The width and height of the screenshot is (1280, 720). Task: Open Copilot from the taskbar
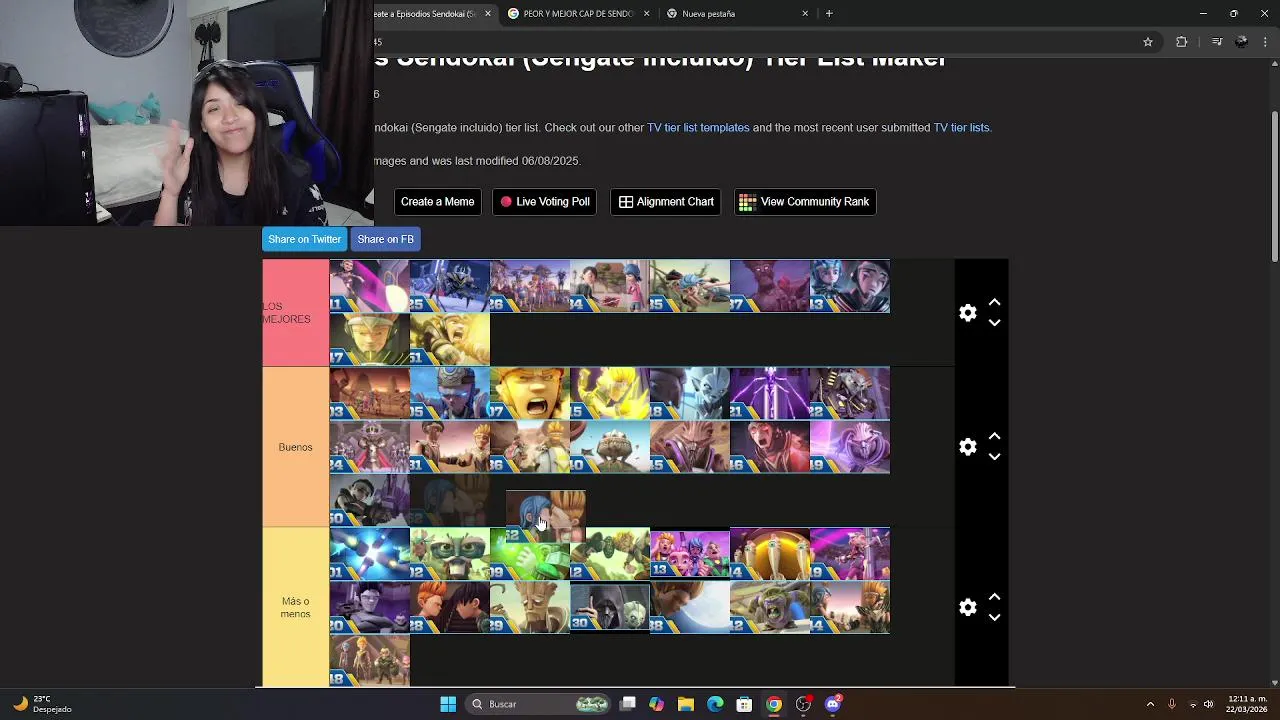(657, 704)
